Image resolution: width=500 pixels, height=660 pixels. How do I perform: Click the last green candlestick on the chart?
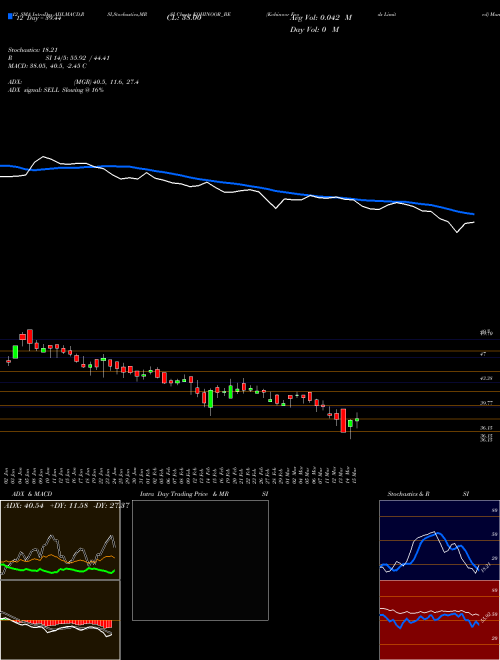[357, 420]
